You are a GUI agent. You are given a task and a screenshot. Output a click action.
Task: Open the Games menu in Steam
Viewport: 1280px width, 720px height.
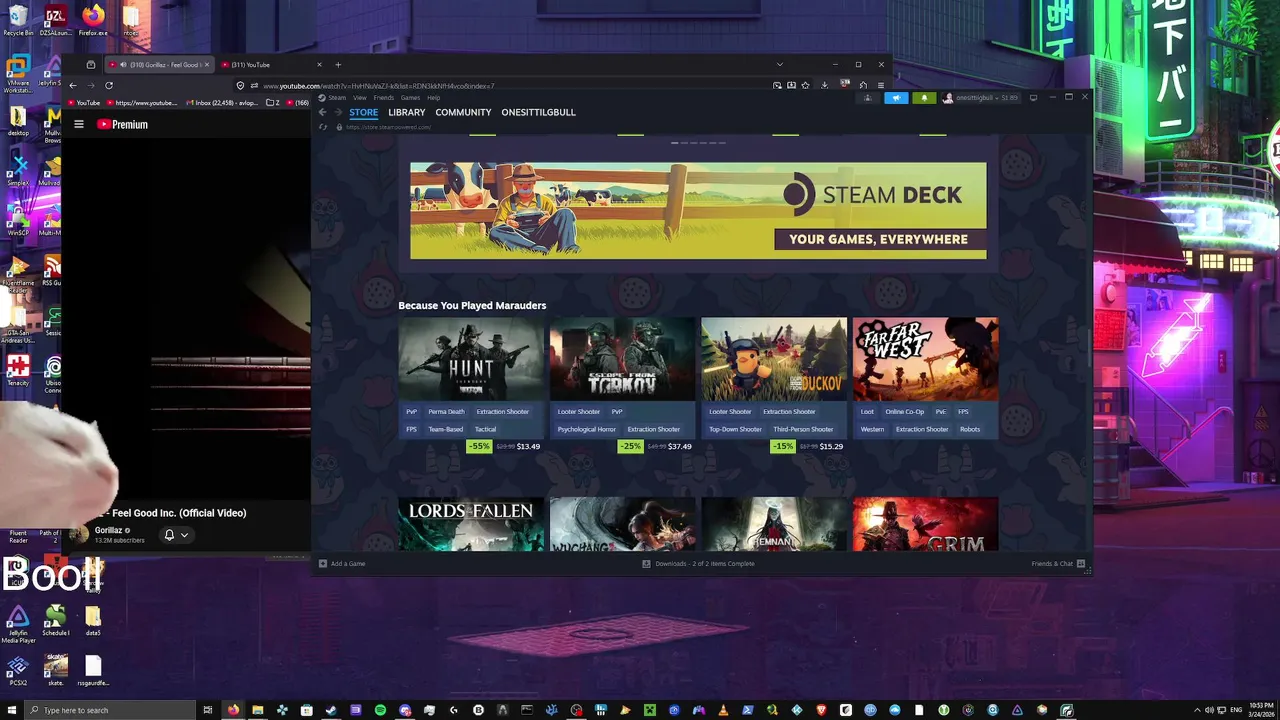click(410, 98)
